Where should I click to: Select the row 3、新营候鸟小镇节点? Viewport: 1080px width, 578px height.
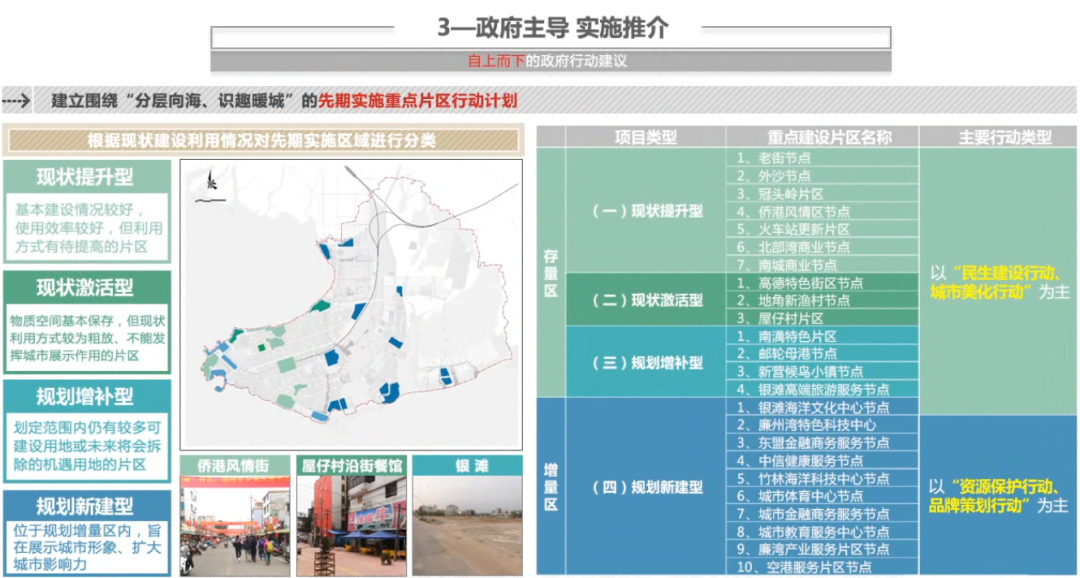pyautogui.click(x=822, y=371)
